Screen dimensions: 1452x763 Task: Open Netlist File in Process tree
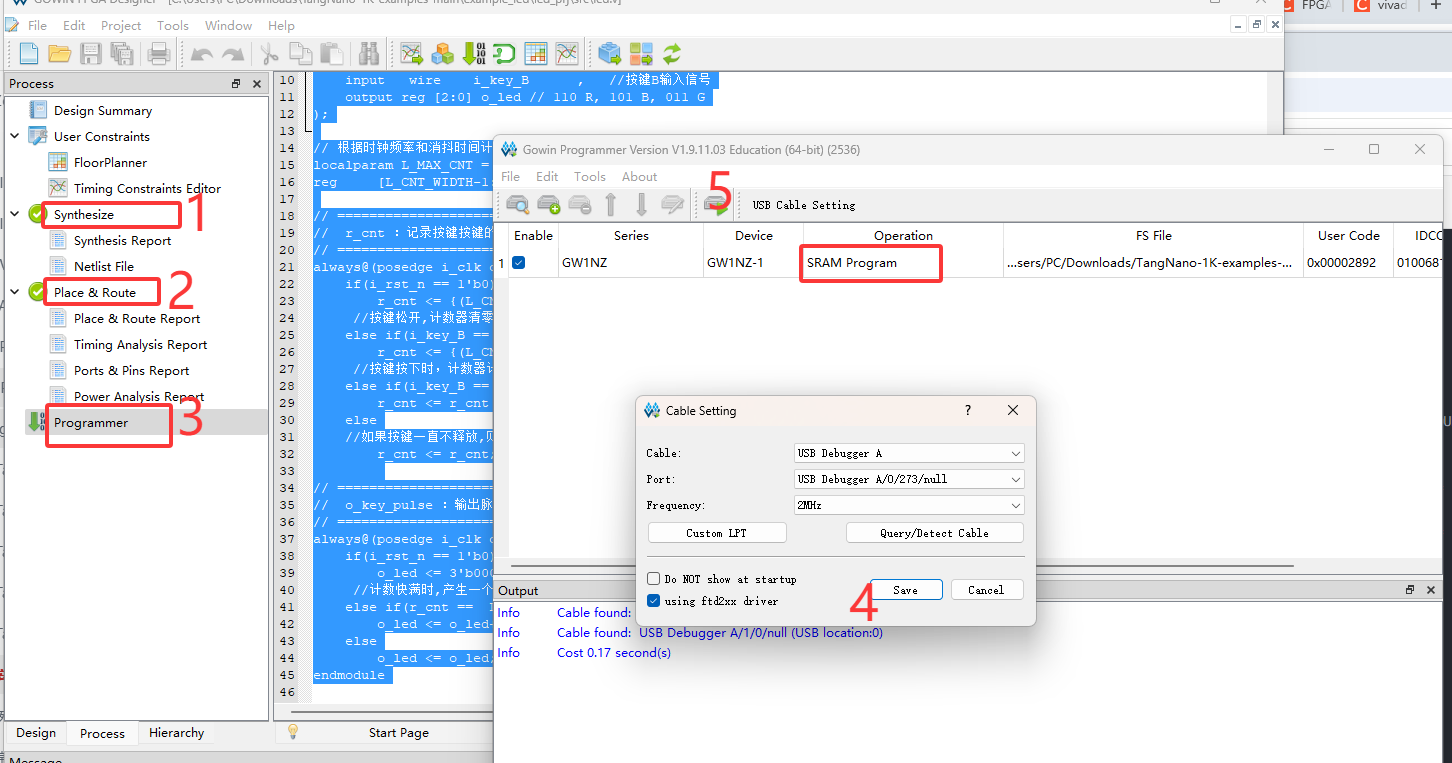point(104,266)
